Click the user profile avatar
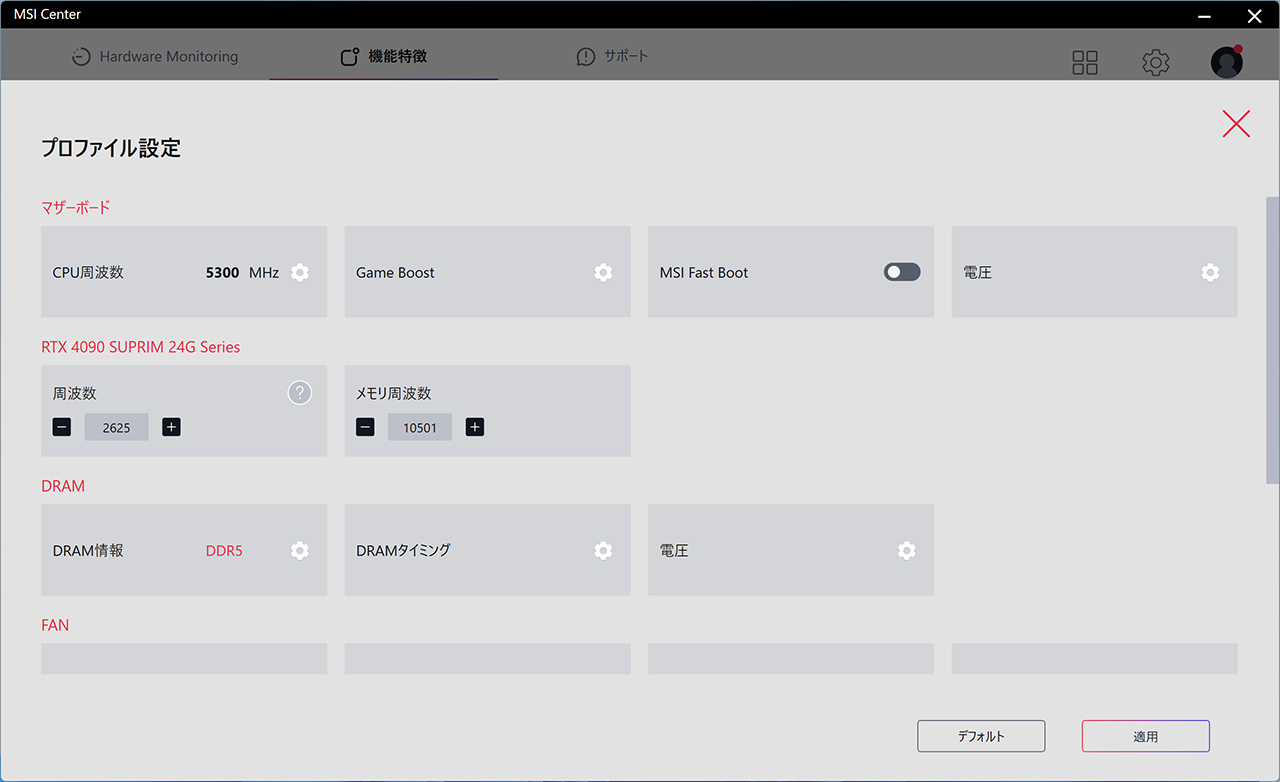The height and width of the screenshot is (782, 1280). 1227,62
